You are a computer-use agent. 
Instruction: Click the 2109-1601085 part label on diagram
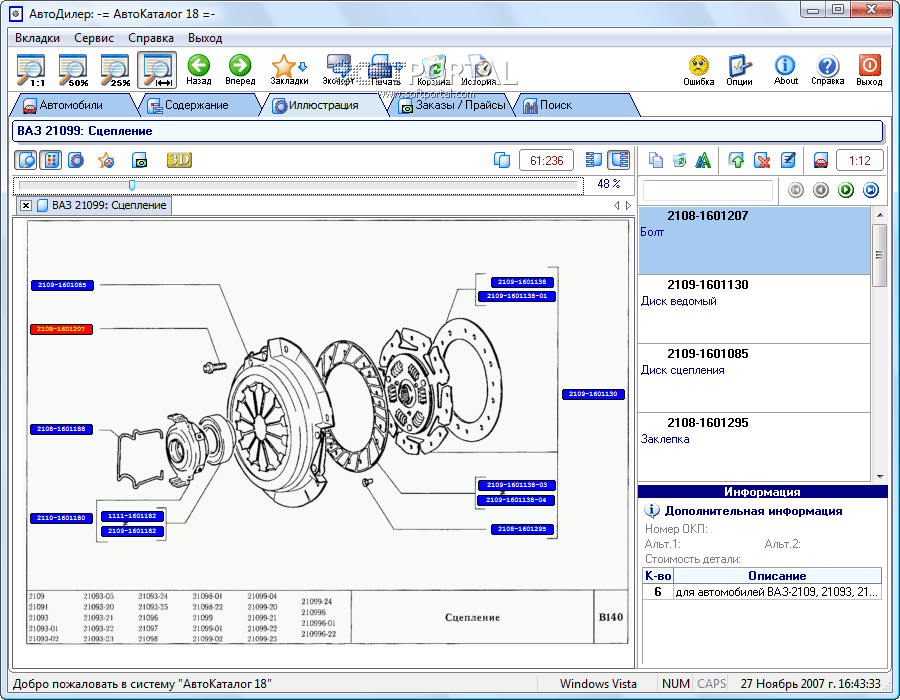click(62, 285)
